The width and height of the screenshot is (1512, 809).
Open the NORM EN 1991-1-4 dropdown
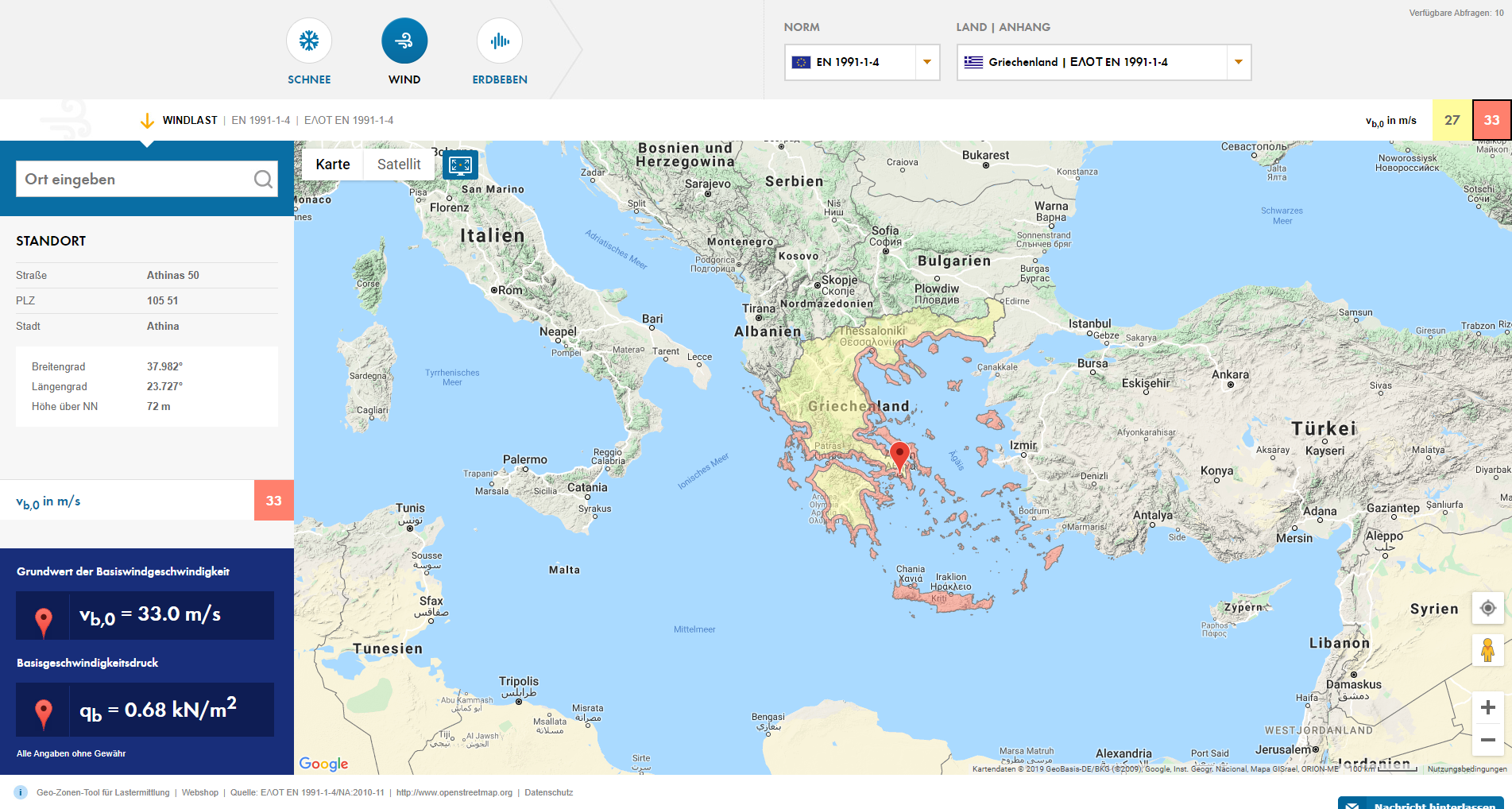(926, 62)
